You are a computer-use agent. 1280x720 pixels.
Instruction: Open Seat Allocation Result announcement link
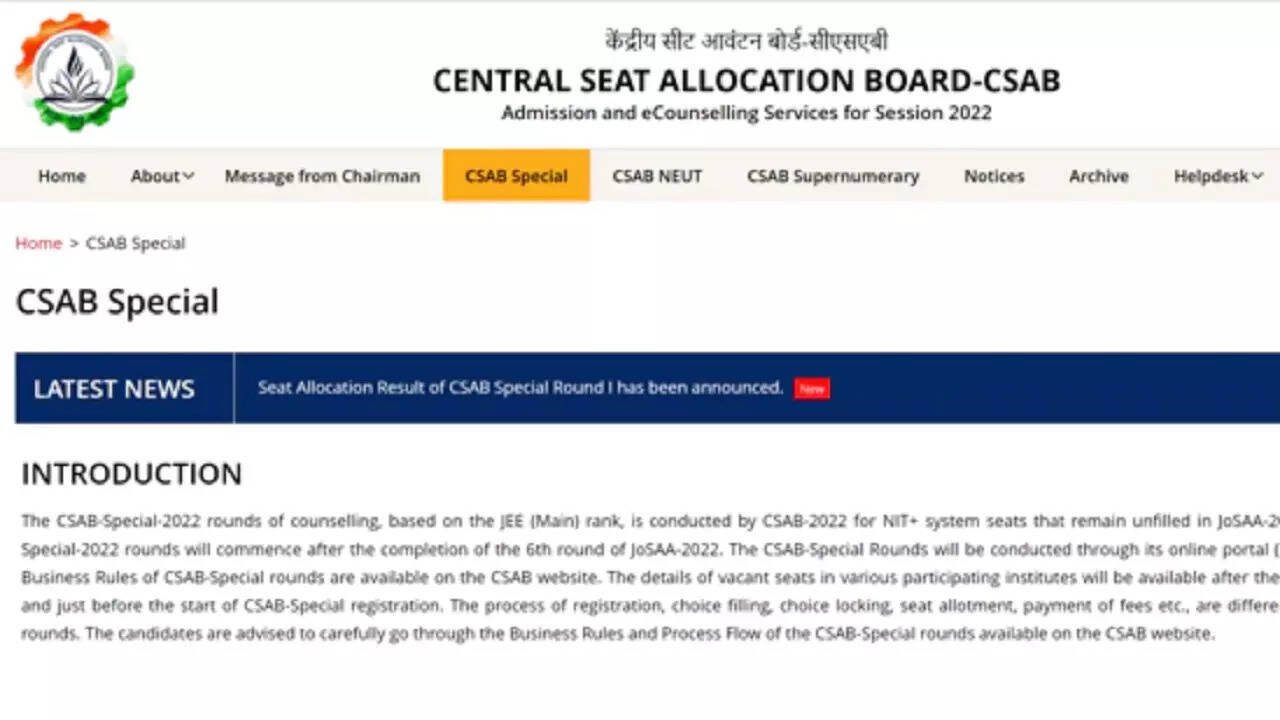520,388
